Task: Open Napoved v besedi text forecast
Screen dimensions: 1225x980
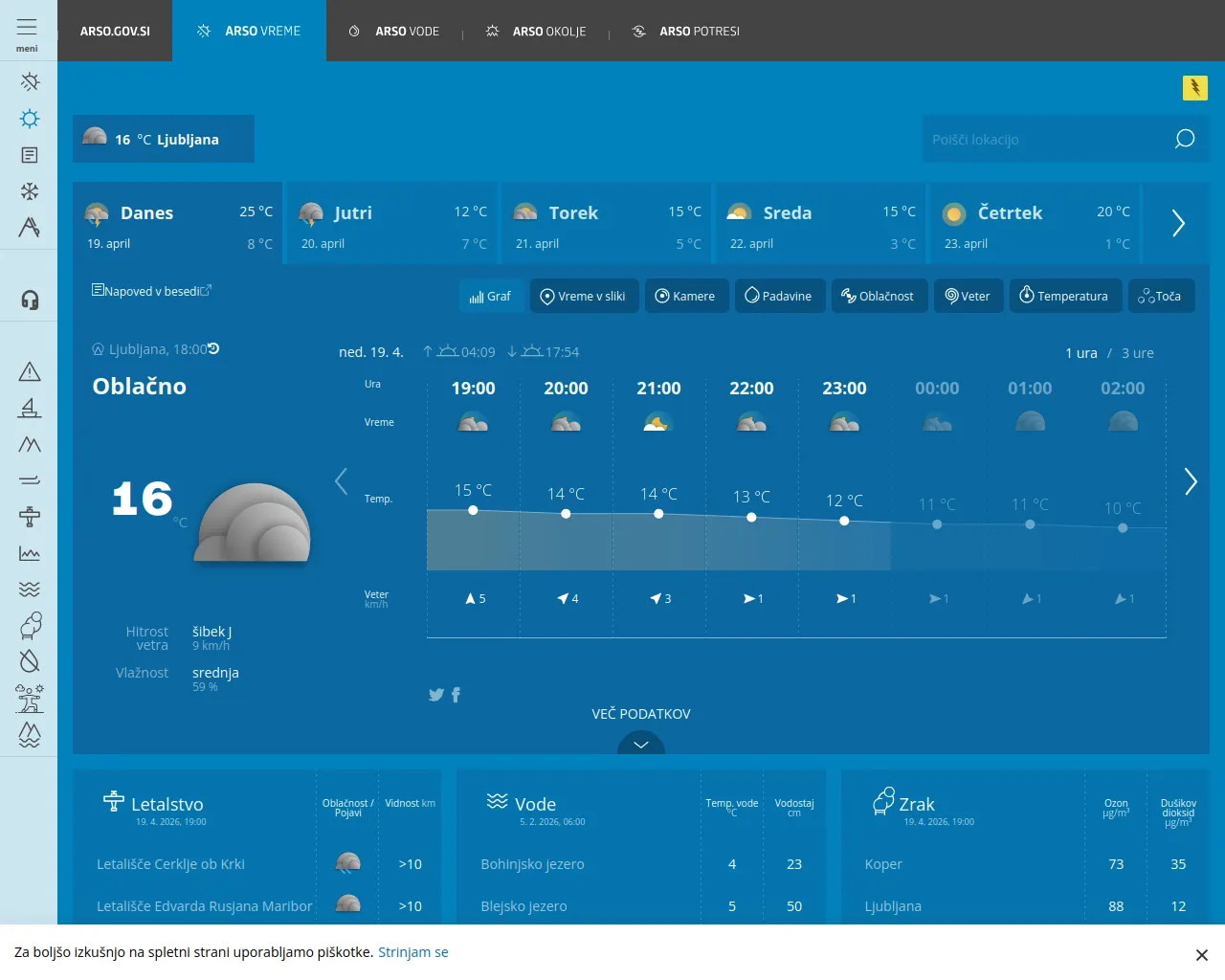Action: 151,292
